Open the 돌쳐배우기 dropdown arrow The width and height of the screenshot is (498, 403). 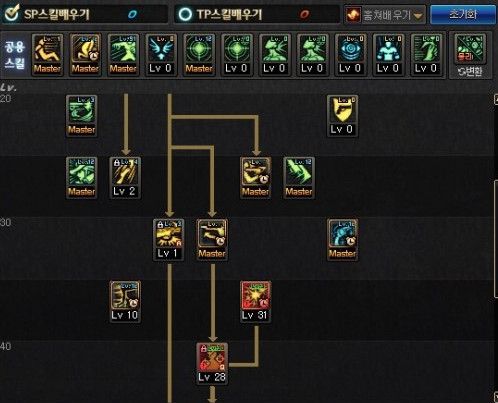[x=418, y=16]
